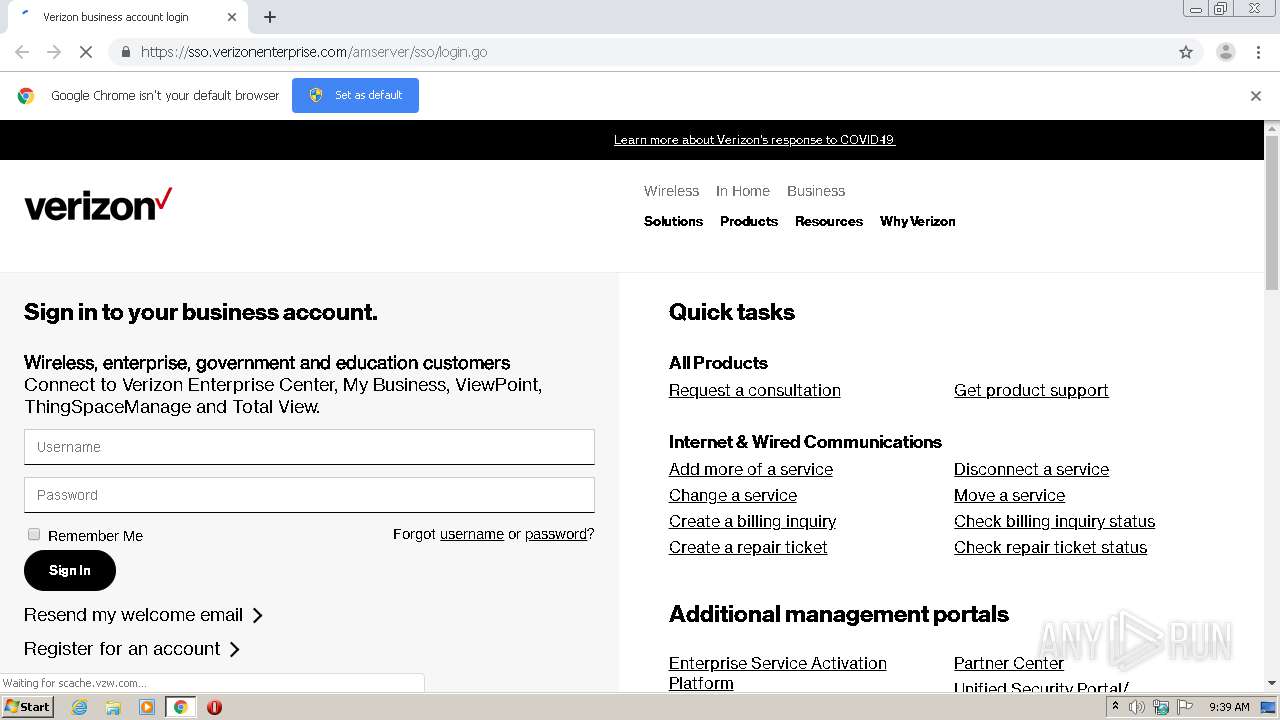Select the Chrome taskbar button
The image size is (1280, 720).
point(180,707)
